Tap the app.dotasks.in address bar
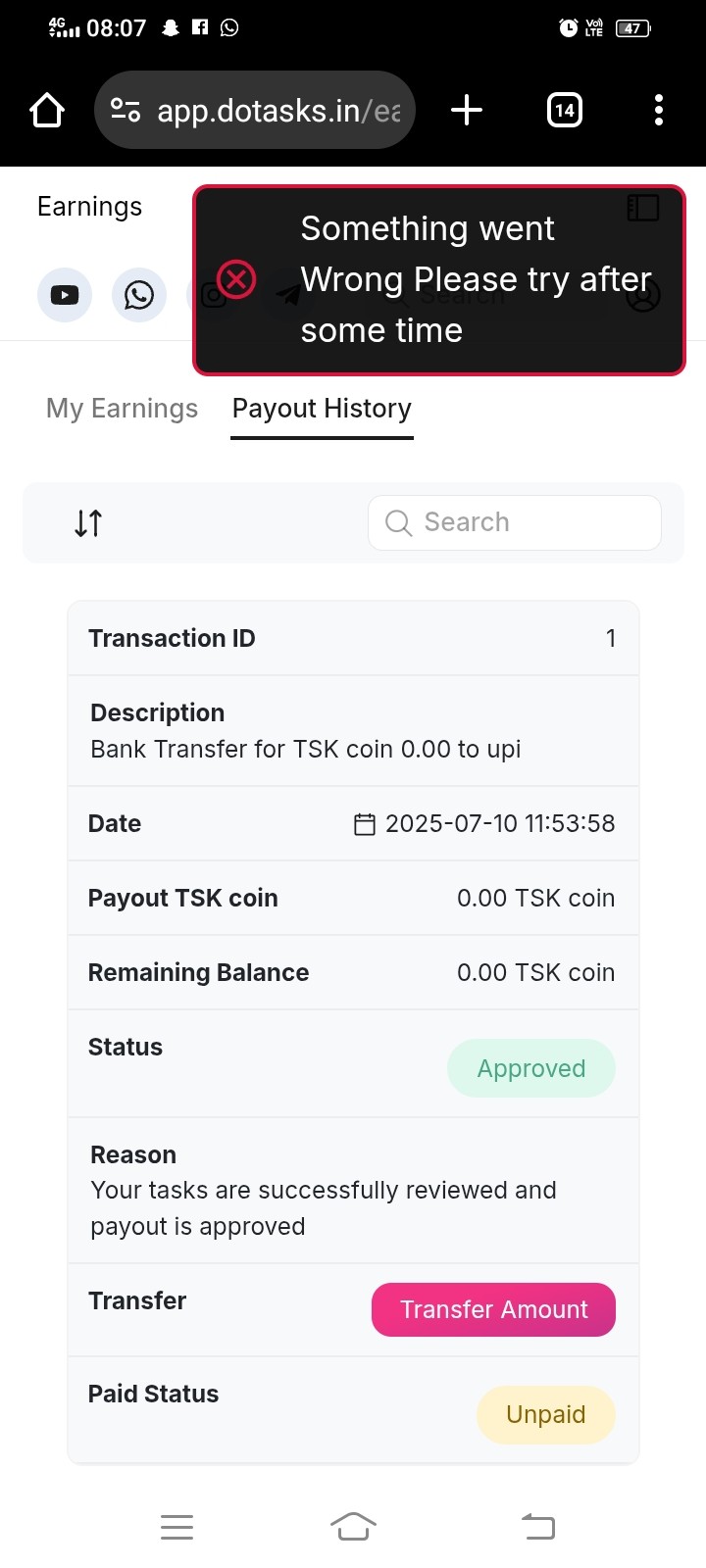 (278, 111)
